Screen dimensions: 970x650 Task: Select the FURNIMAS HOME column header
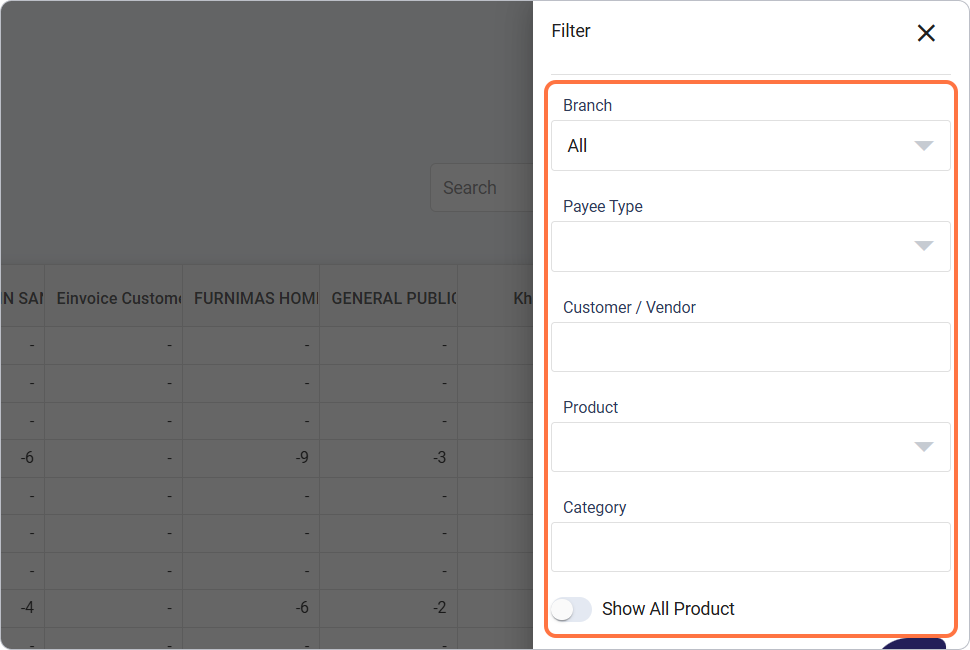(251, 298)
